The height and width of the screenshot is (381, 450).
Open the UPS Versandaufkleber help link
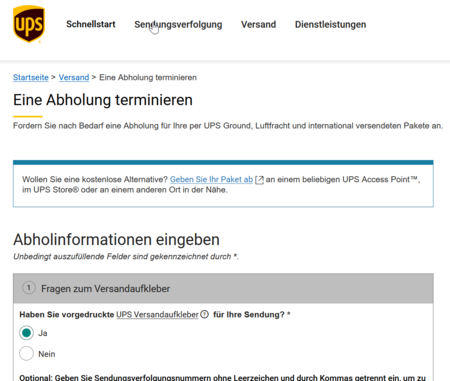[157, 314]
